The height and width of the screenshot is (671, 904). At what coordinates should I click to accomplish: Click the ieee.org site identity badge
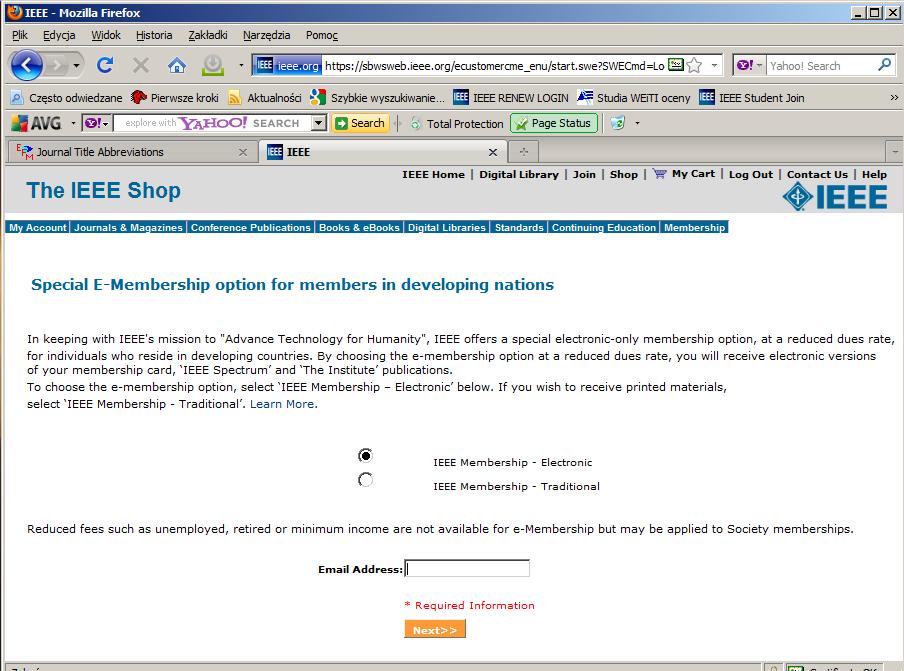pos(287,65)
